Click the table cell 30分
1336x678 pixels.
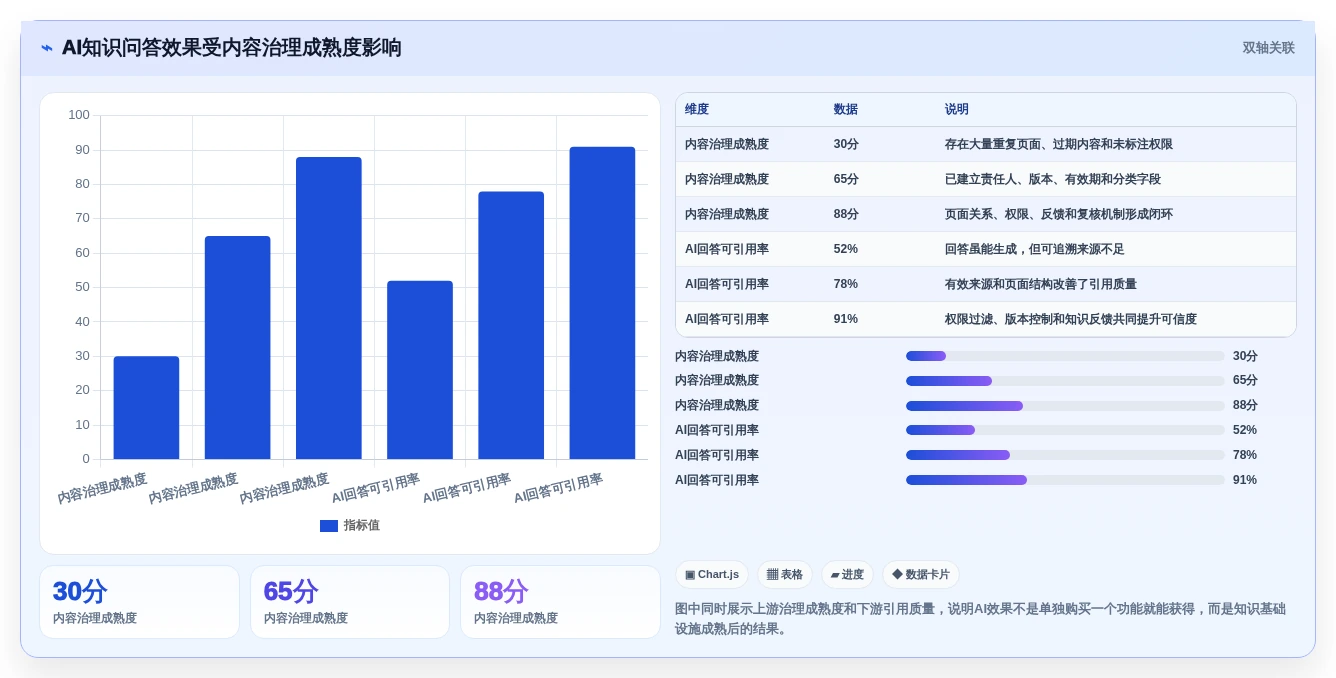(846, 145)
